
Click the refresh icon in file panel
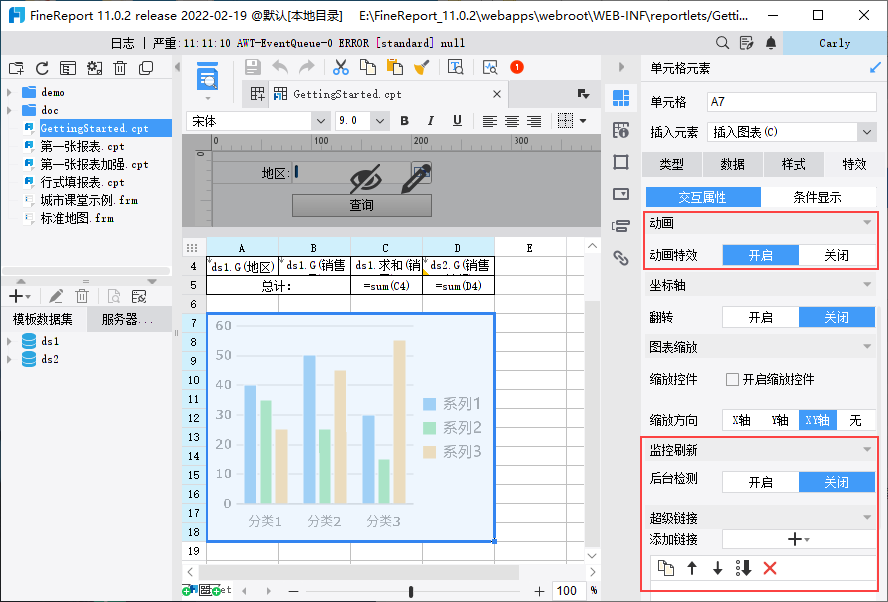pos(42,69)
